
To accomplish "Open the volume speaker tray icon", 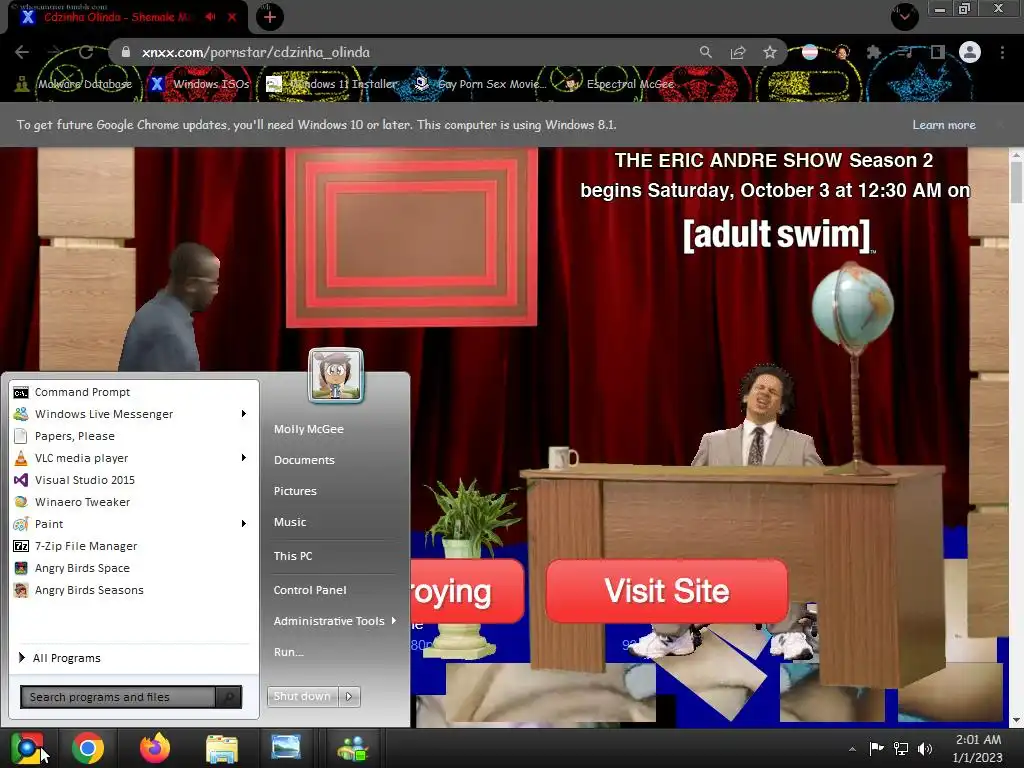I will pos(925,749).
